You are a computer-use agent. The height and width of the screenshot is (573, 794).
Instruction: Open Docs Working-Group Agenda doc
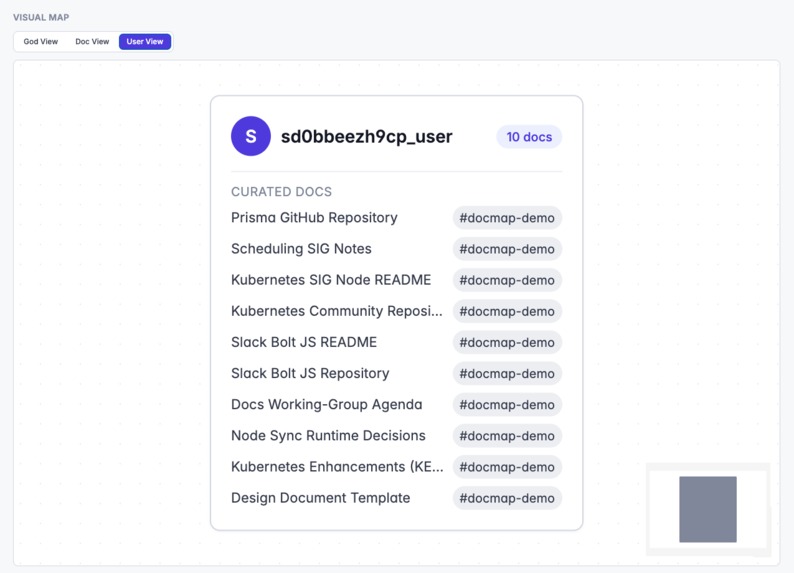pos(327,404)
